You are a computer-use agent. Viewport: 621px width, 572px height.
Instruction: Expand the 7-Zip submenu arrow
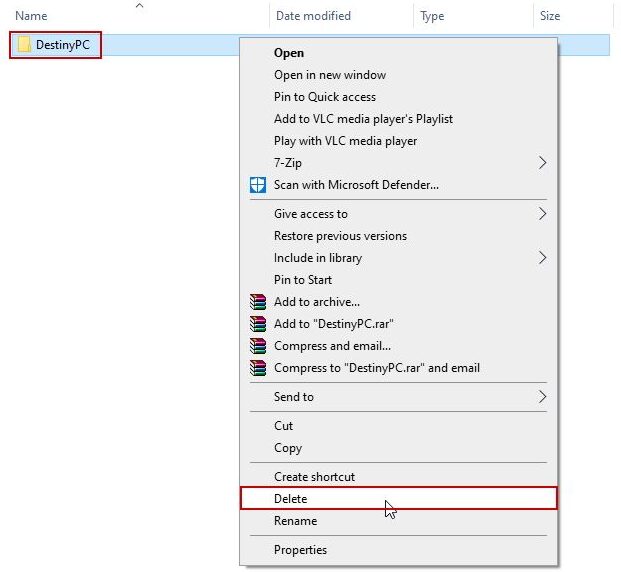pos(543,163)
